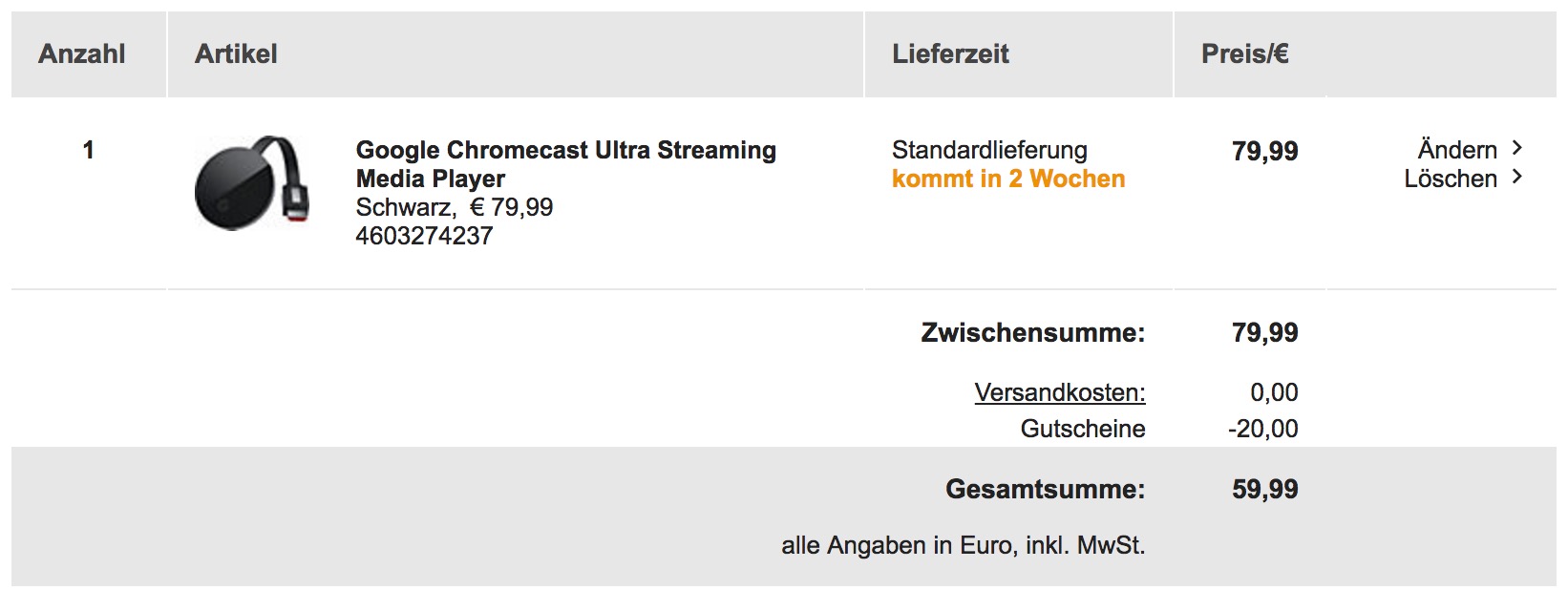Screen dimensions: 1568x590
Task: Click the Lieferzeit column header
Action: [950, 54]
